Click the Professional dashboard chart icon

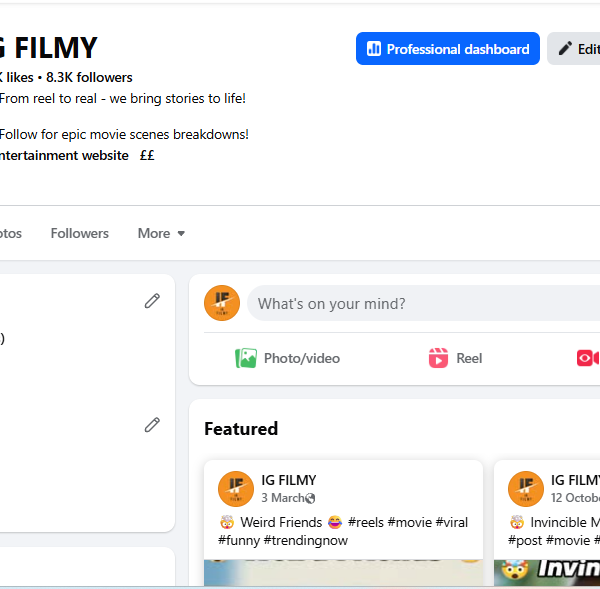(x=373, y=49)
